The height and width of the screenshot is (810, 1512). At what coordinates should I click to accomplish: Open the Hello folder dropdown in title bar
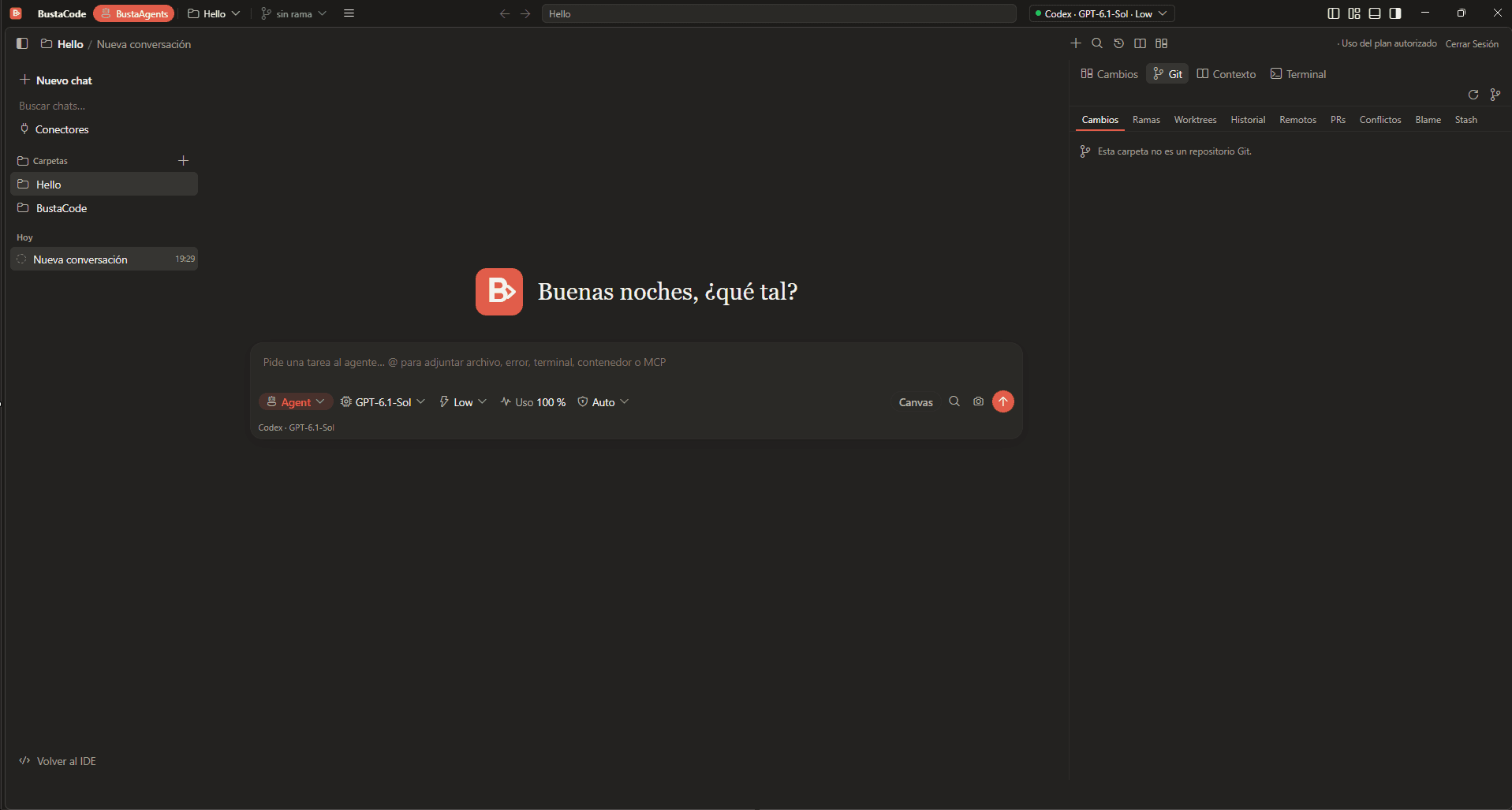pyautogui.click(x=214, y=13)
